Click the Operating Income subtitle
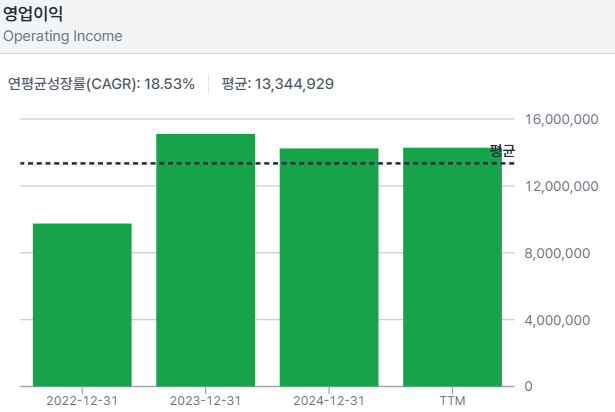 [x=63, y=36]
